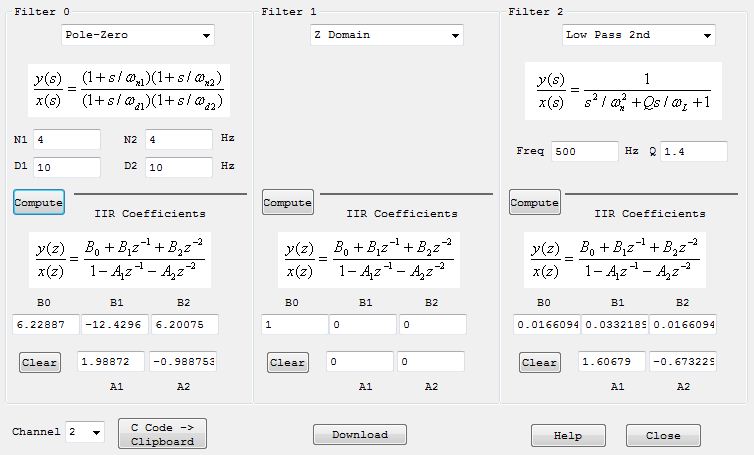Clear the Filter 2 coefficients
Screen dimensions: 754x455
click(540, 362)
